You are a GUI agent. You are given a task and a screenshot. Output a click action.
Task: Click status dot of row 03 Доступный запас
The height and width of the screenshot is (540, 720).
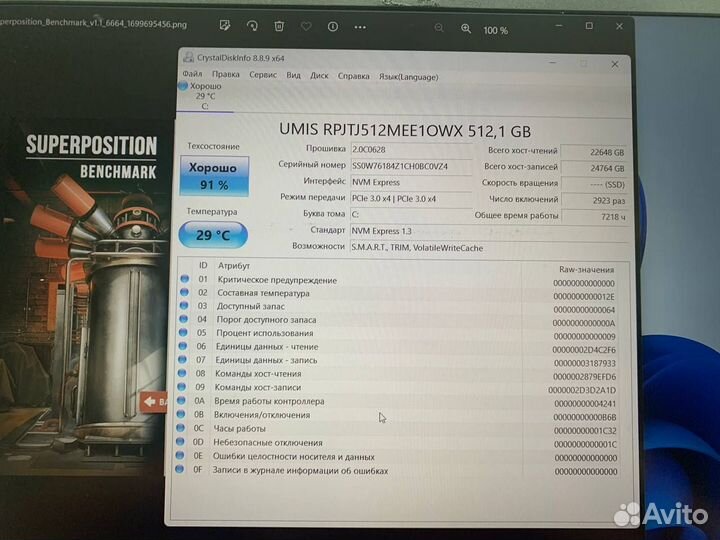(x=184, y=305)
